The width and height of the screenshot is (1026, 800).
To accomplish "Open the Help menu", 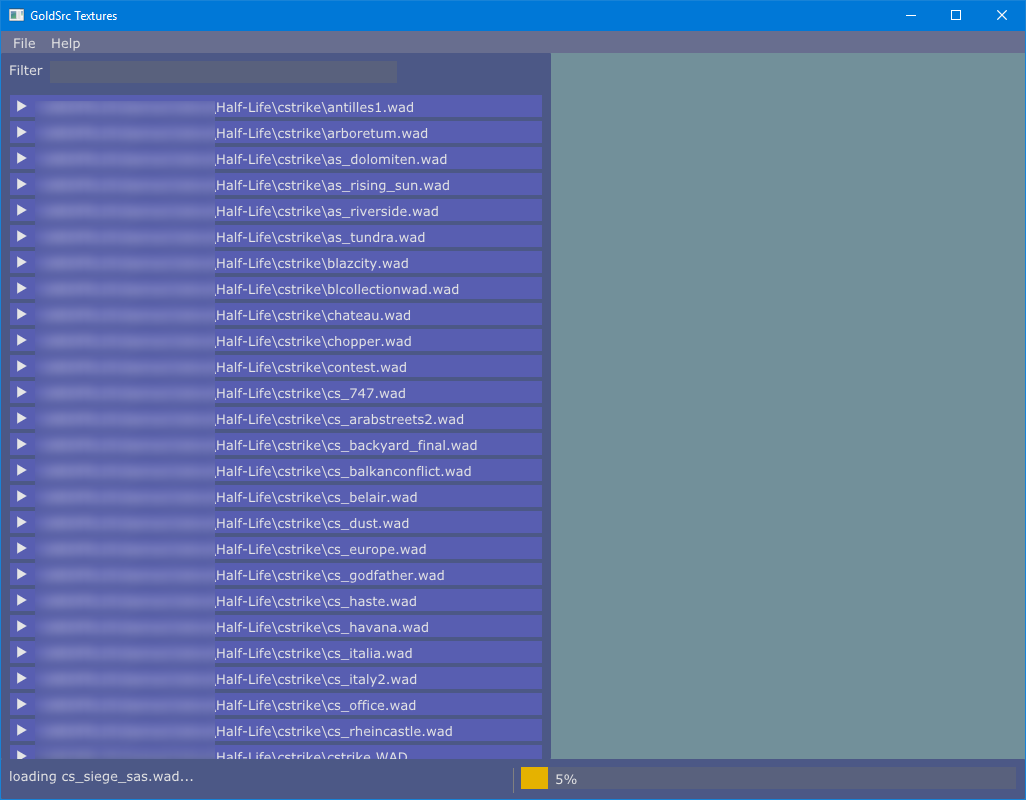I will click(65, 43).
